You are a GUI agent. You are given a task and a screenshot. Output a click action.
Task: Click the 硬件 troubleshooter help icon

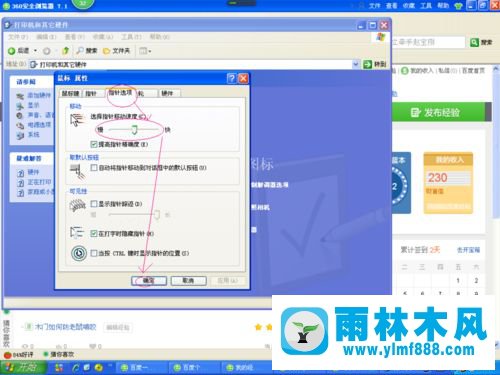[21, 173]
